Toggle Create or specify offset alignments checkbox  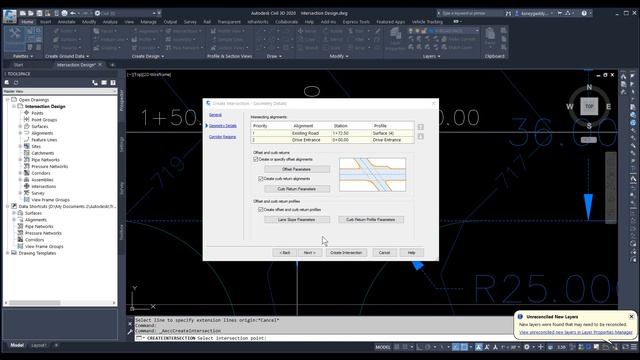coord(256,159)
